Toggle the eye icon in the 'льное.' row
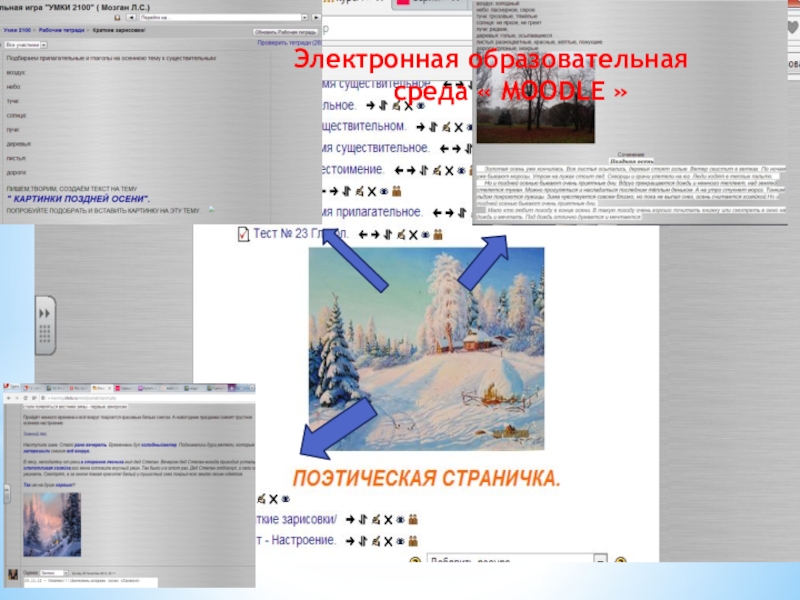Screen dimensions: 800x600 click(x=420, y=106)
